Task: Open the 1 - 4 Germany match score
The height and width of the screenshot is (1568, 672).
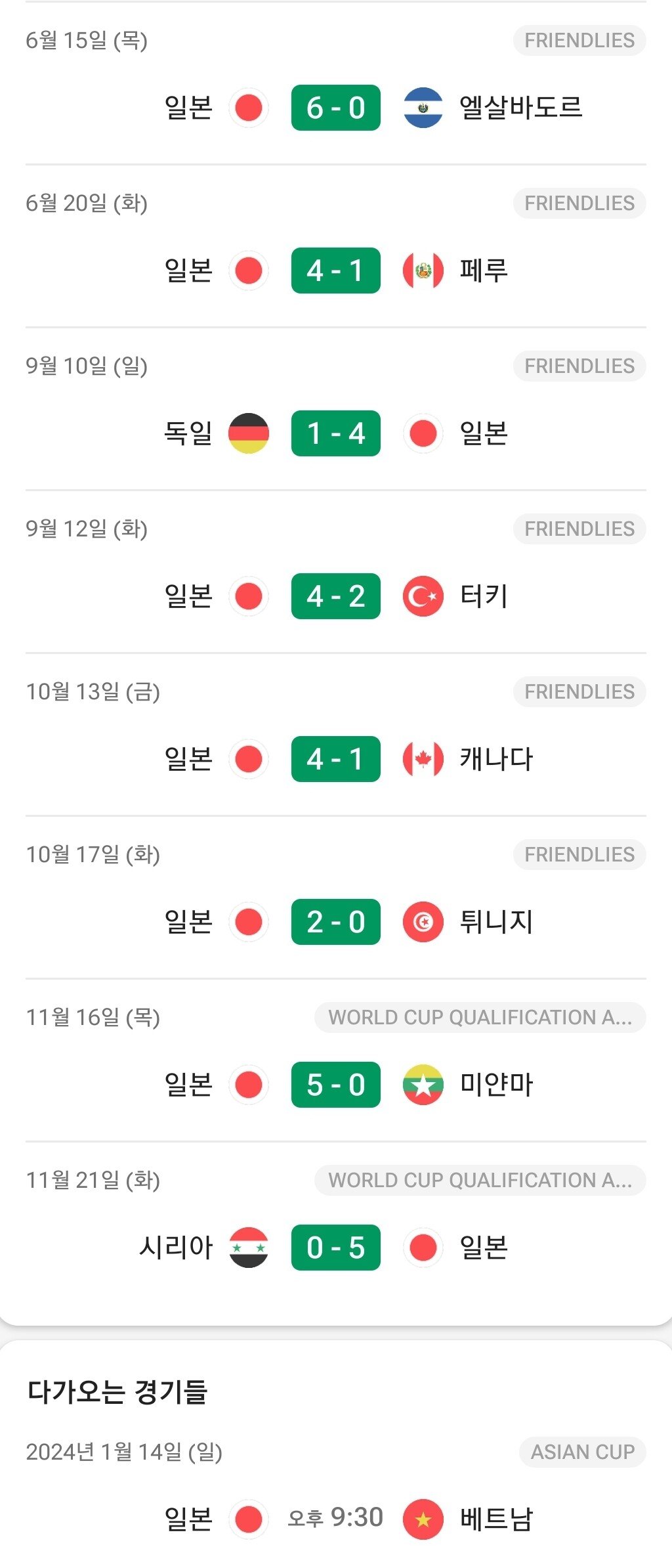Action: click(x=336, y=433)
